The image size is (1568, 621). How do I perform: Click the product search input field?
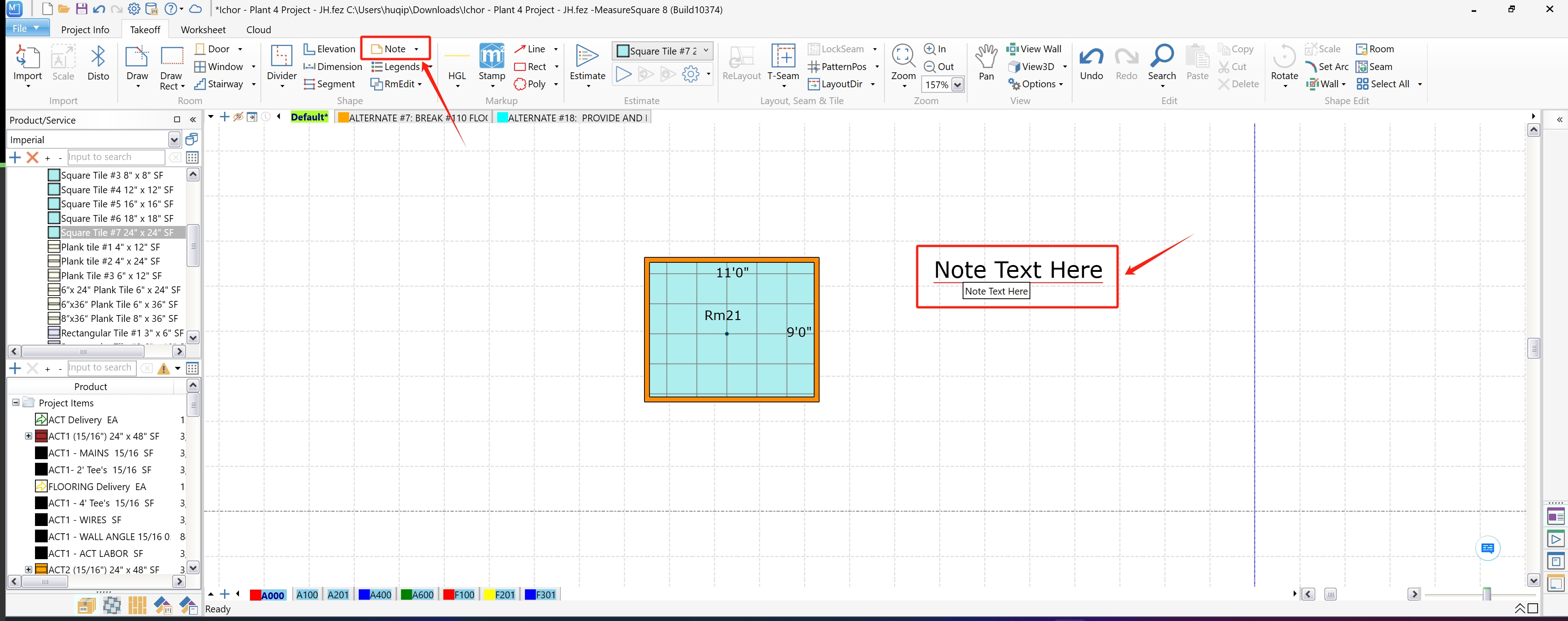tap(115, 157)
